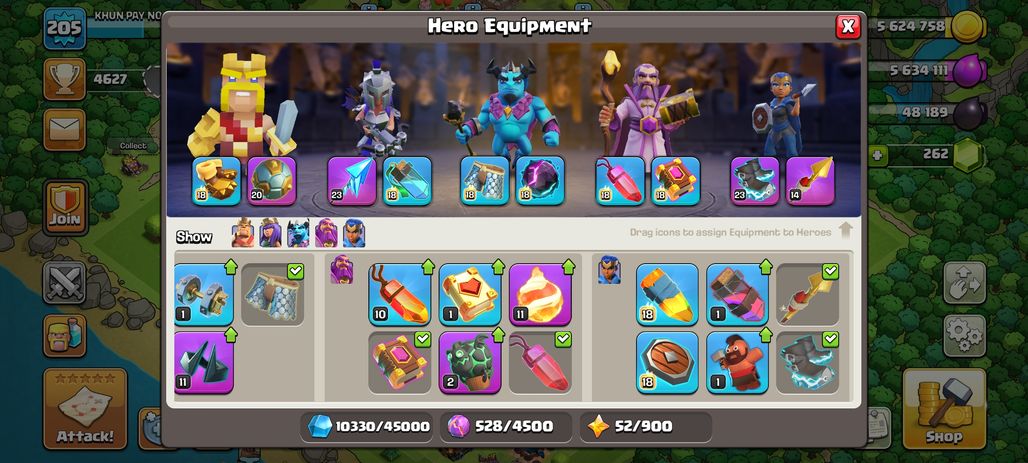The height and width of the screenshot is (463, 1028).
Task: Tap the upgrade arrow on Life Gem
Action: pos(428,267)
